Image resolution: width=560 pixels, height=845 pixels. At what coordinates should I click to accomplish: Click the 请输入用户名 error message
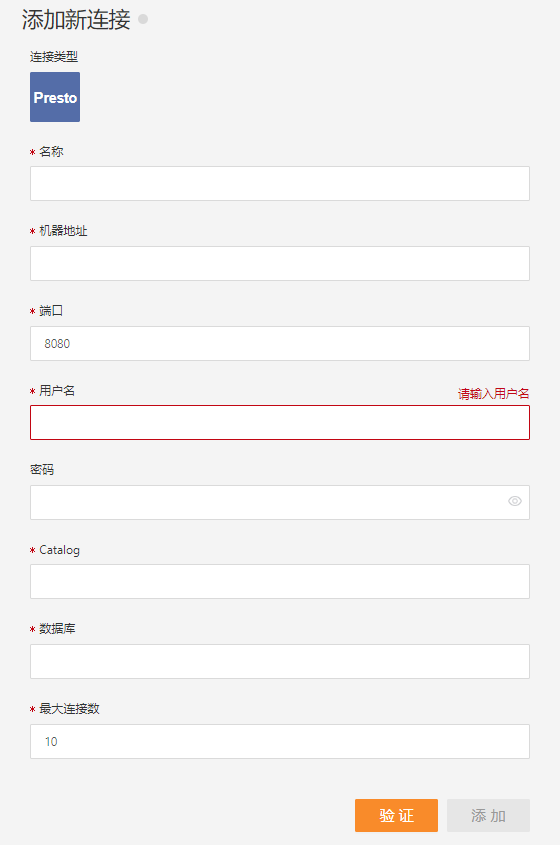pyautogui.click(x=494, y=394)
